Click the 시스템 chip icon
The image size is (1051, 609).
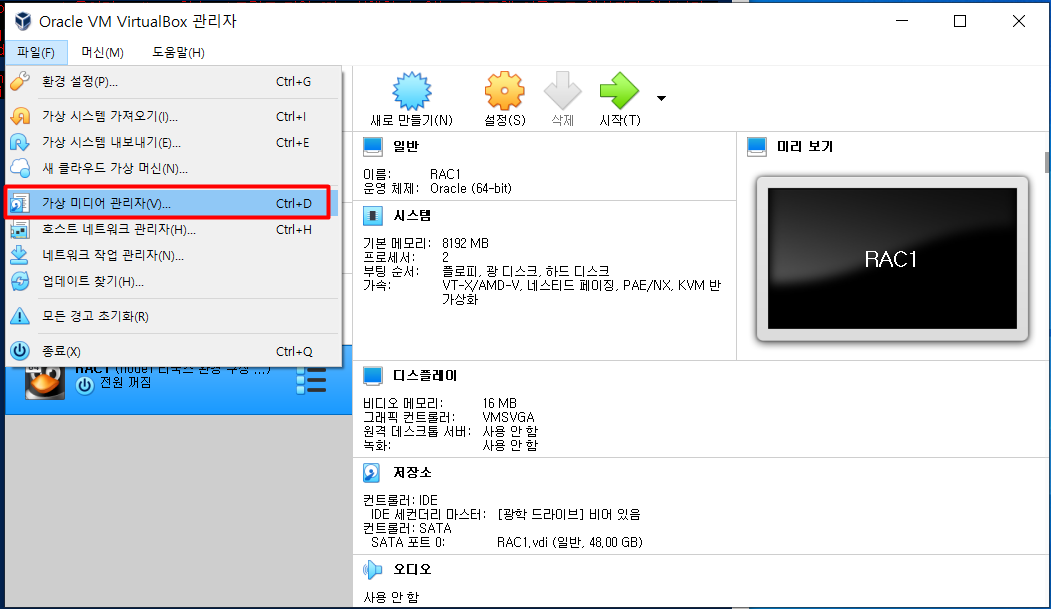373,216
